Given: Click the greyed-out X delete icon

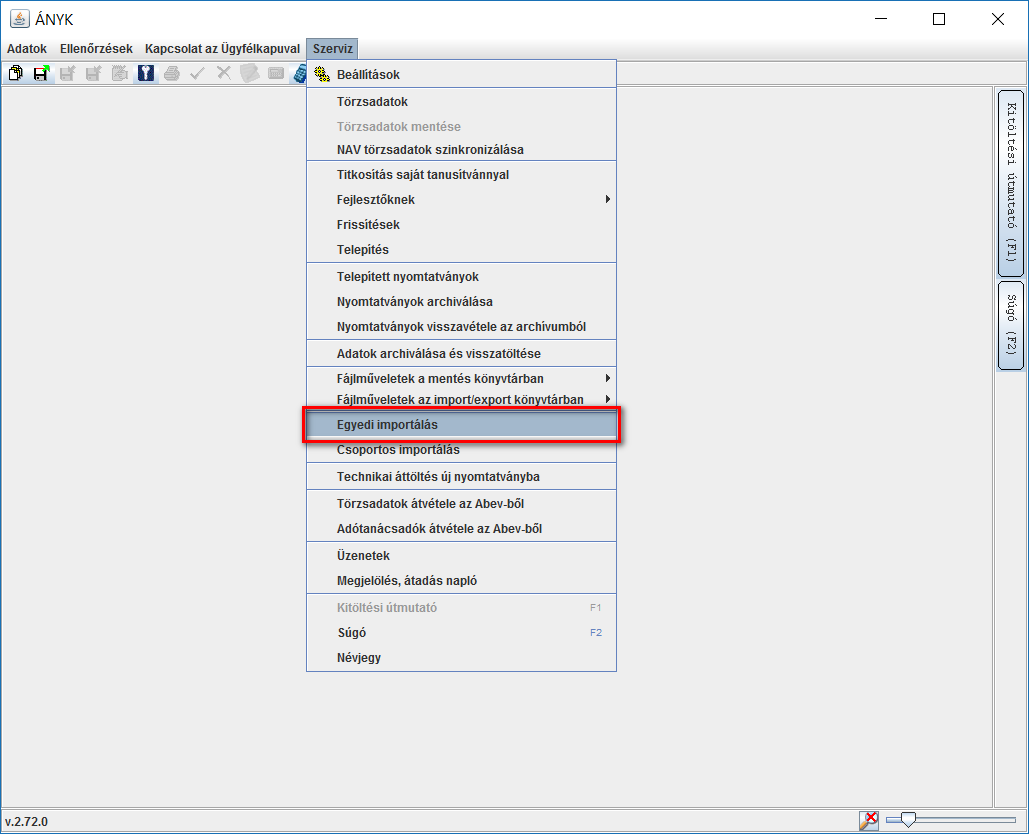Looking at the screenshot, I should pos(224,73).
